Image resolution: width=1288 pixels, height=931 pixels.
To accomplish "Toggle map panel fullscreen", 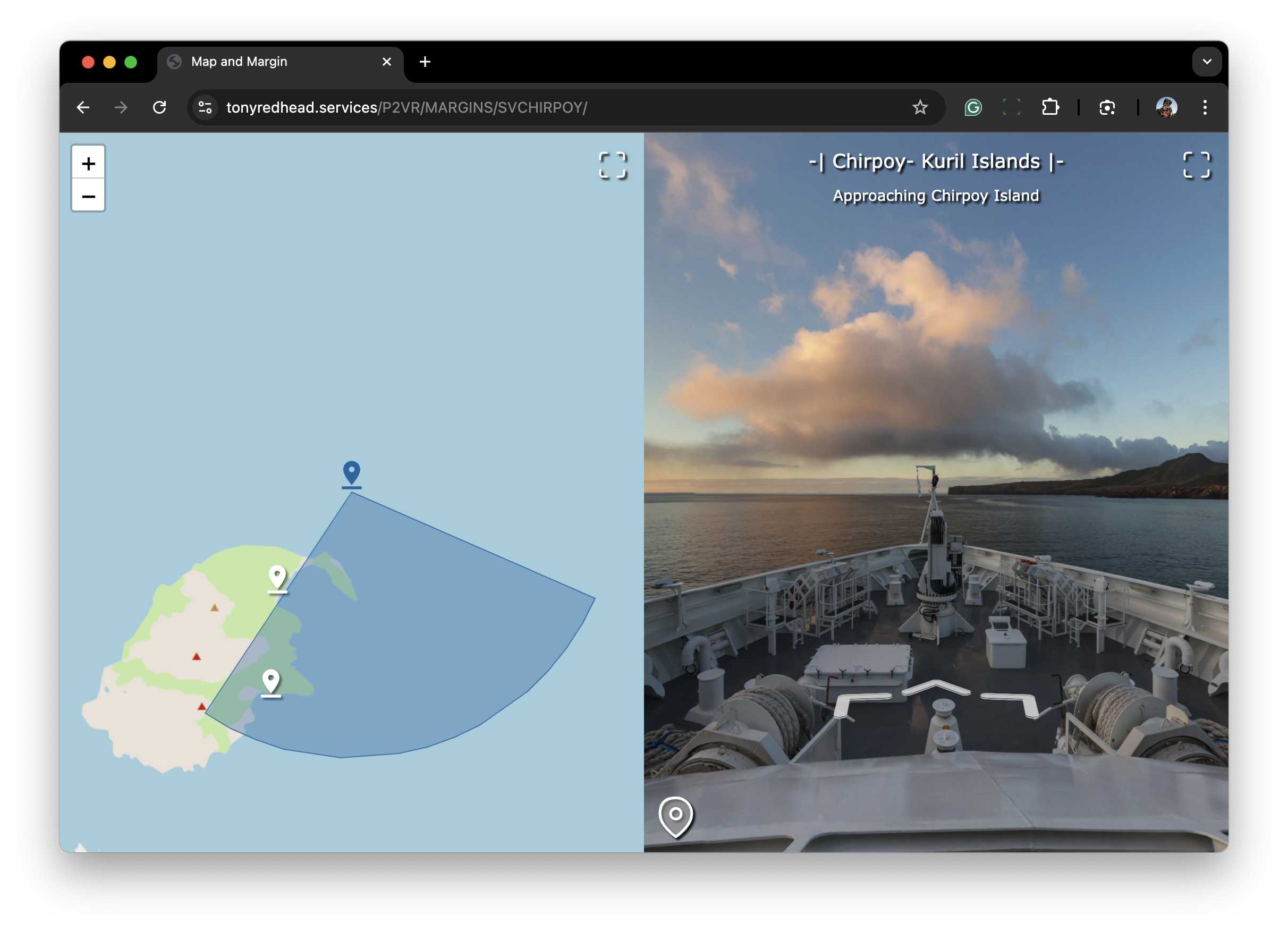I will [x=612, y=165].
